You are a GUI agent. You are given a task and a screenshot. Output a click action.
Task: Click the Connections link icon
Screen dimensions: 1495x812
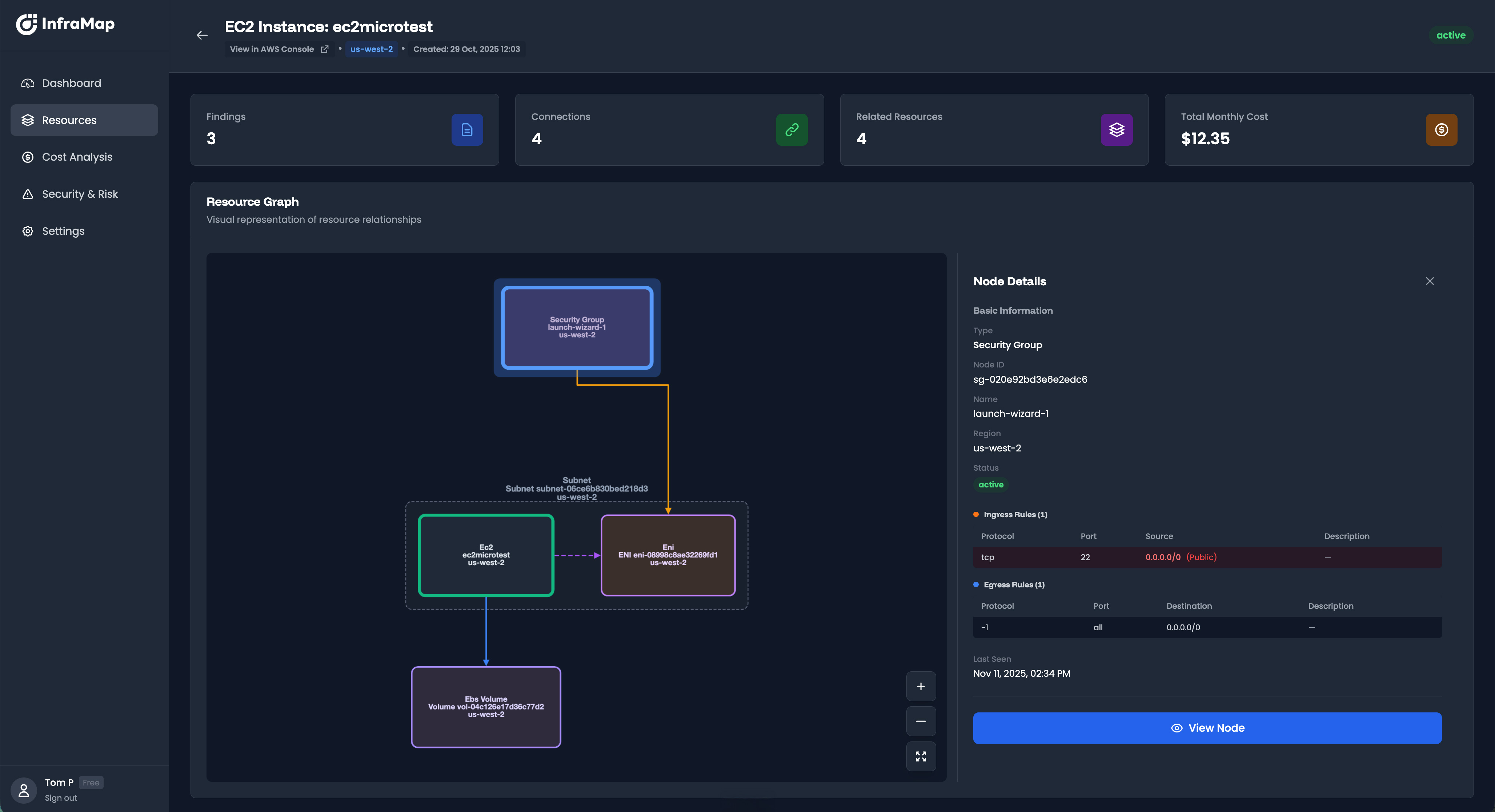pos(791,130)
